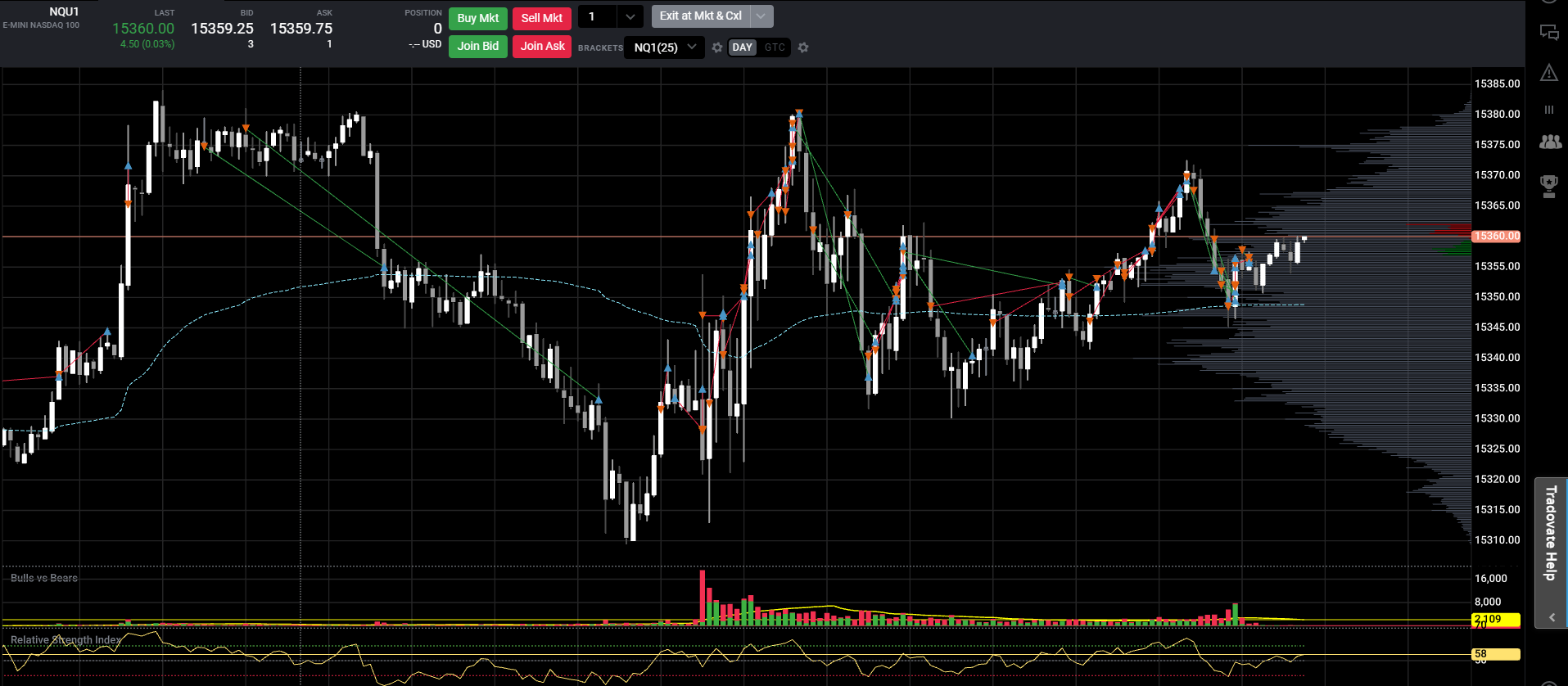Image resolution: width=1568 pixels, height=686 pixels.
Task: Click the three vertical bars sidebar icon
Action: tap(1549, 110)
